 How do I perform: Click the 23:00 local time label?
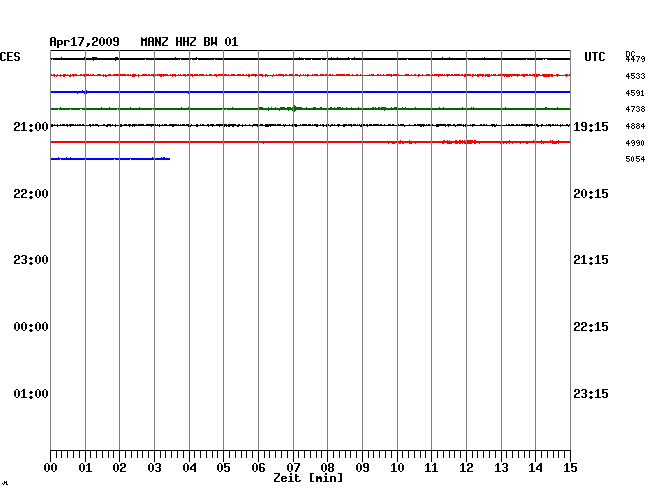click(x=31, y=260)
